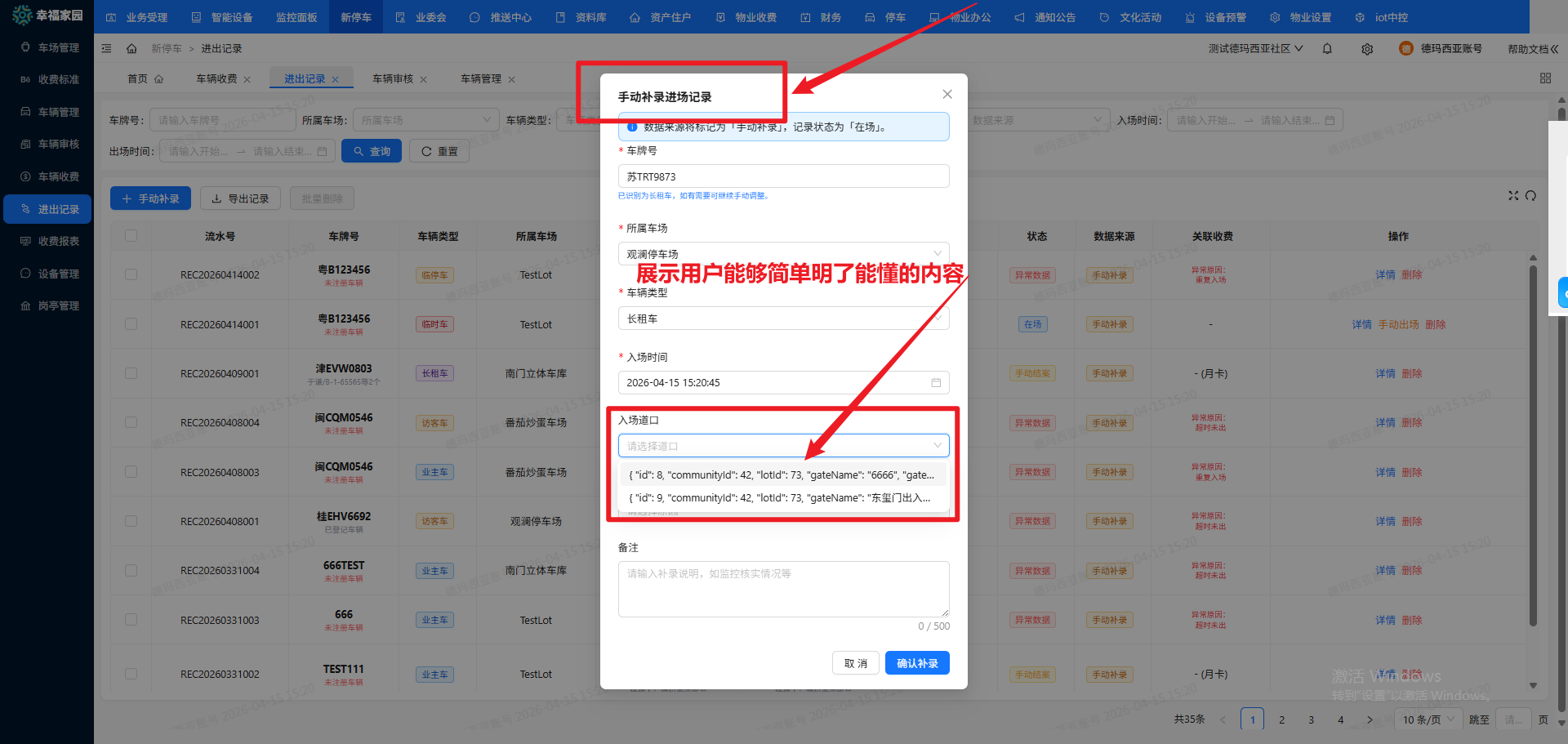Switch to the vehicle review tab

click(393, 79)
